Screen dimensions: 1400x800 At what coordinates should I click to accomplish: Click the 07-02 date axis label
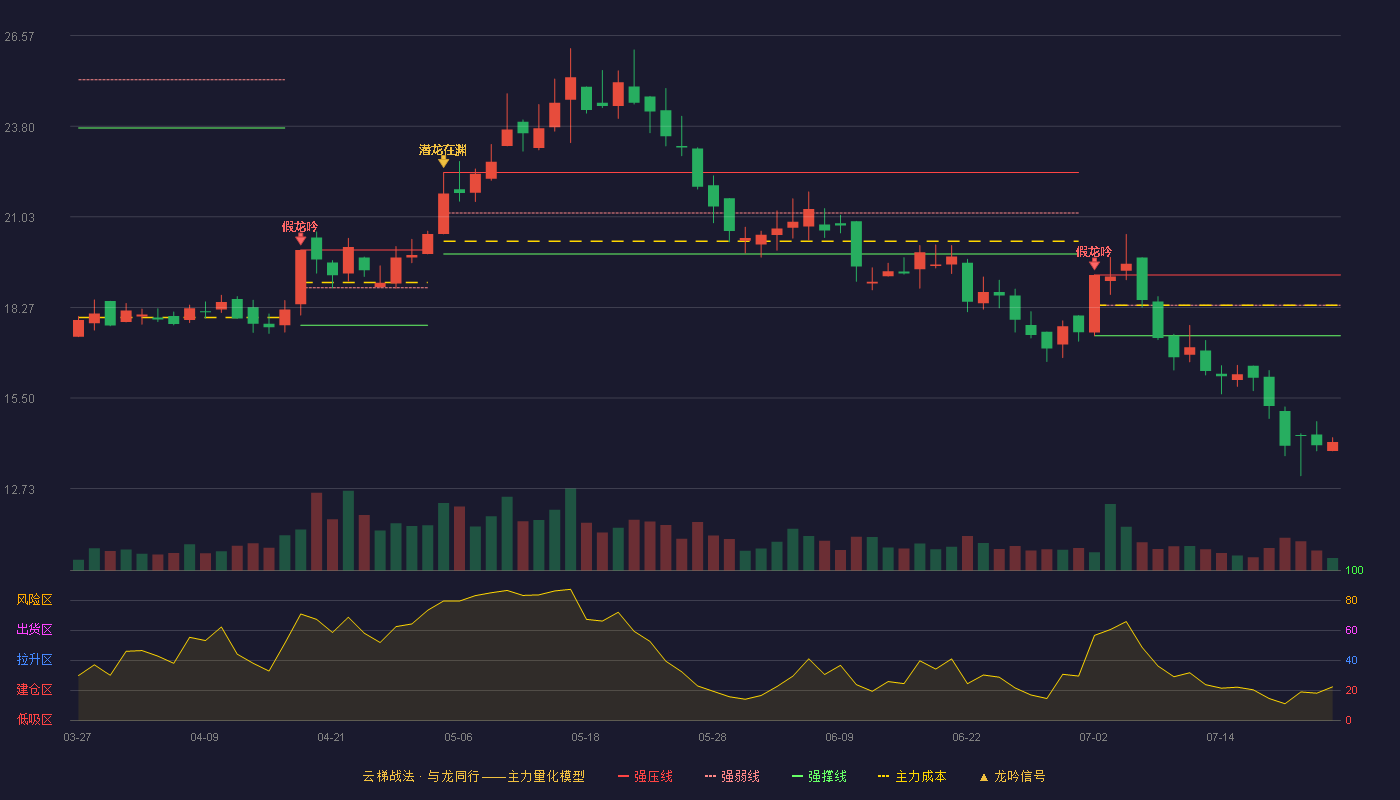pyautogui.click(x=1093, y=737)
